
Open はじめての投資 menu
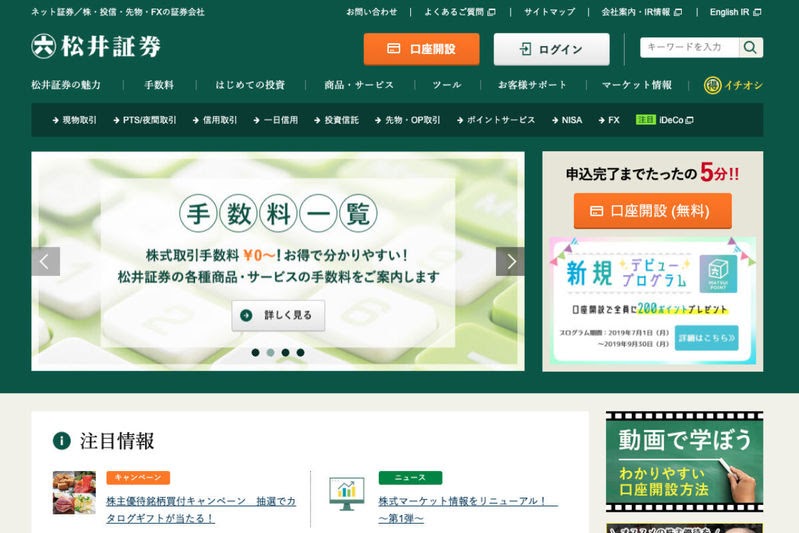(x=250, y=85)
